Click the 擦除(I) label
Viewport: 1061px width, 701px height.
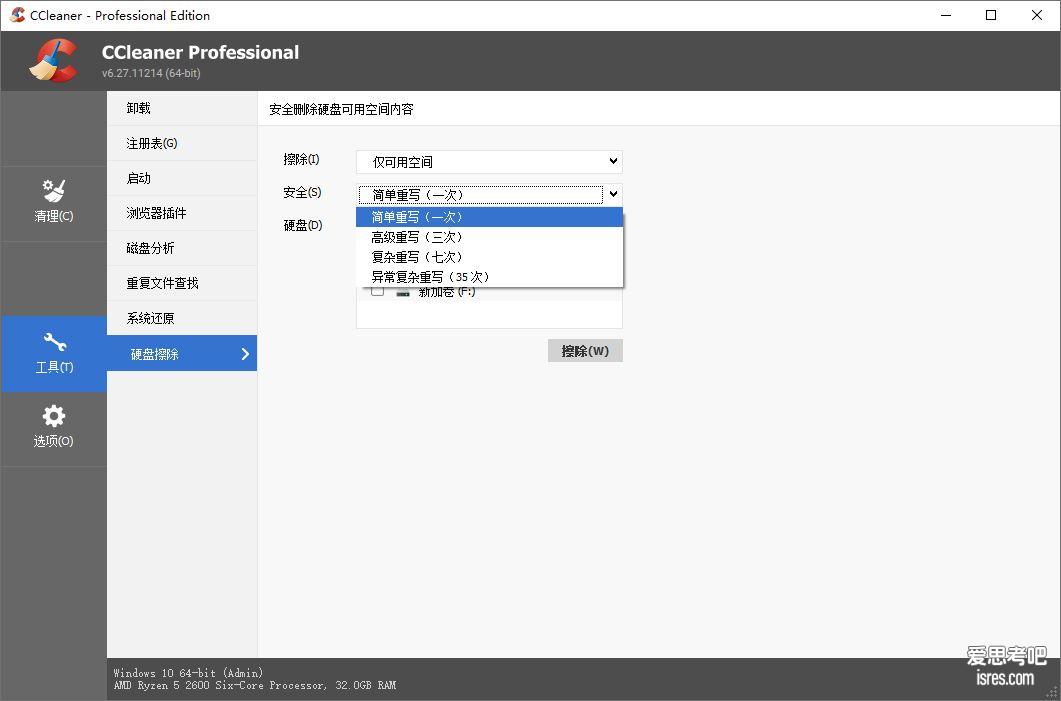pos(301,160)
